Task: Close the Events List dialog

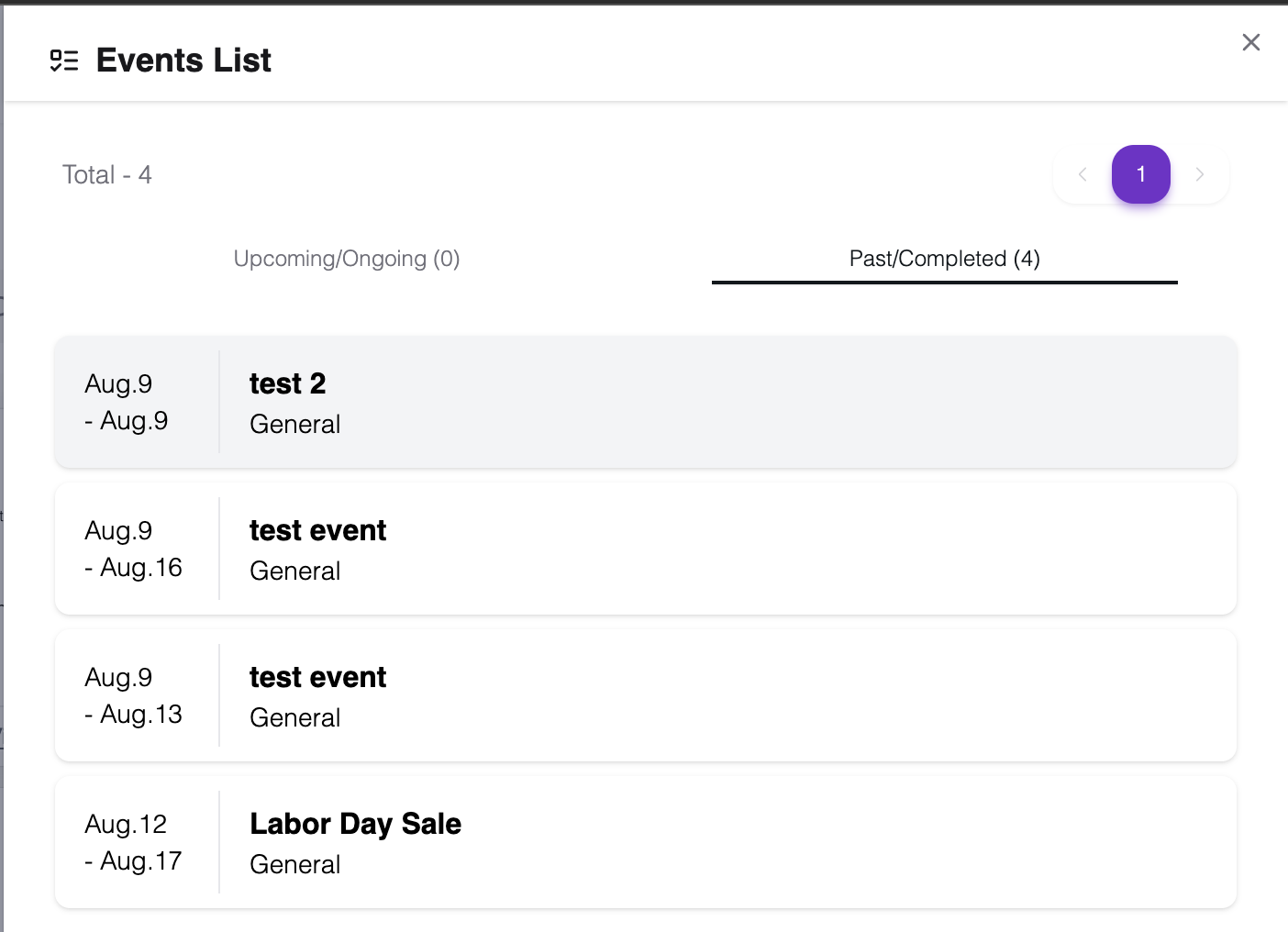Action: (1250, 42)
